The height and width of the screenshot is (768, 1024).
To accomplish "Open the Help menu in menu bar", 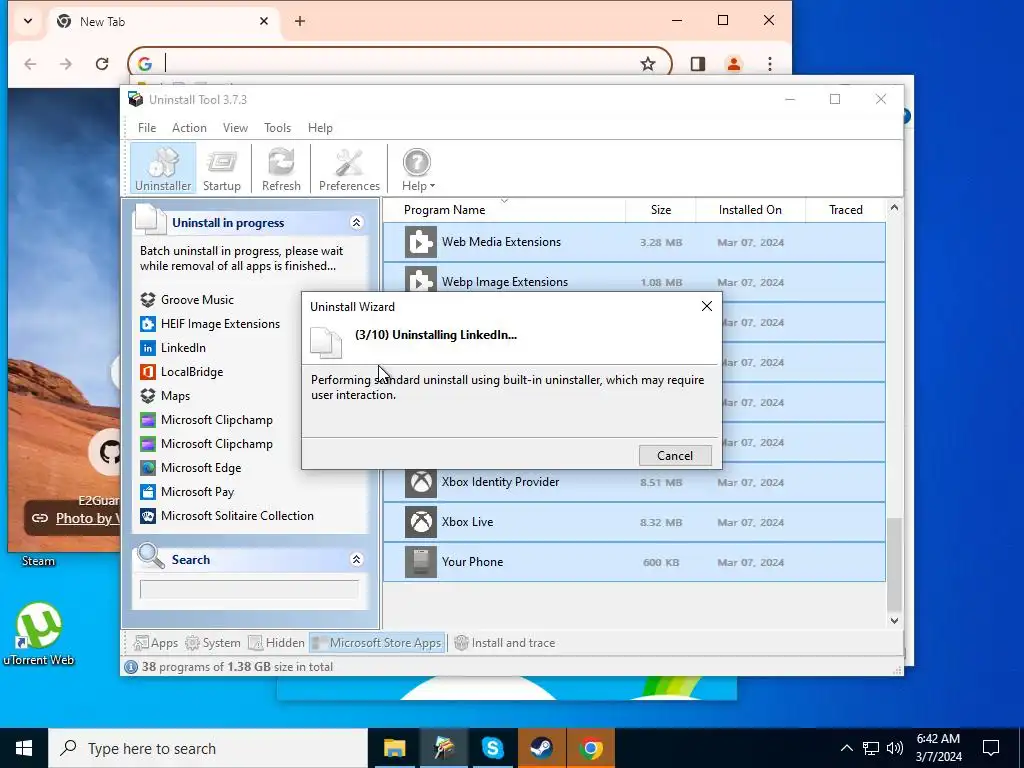I will tap(320, 128).
